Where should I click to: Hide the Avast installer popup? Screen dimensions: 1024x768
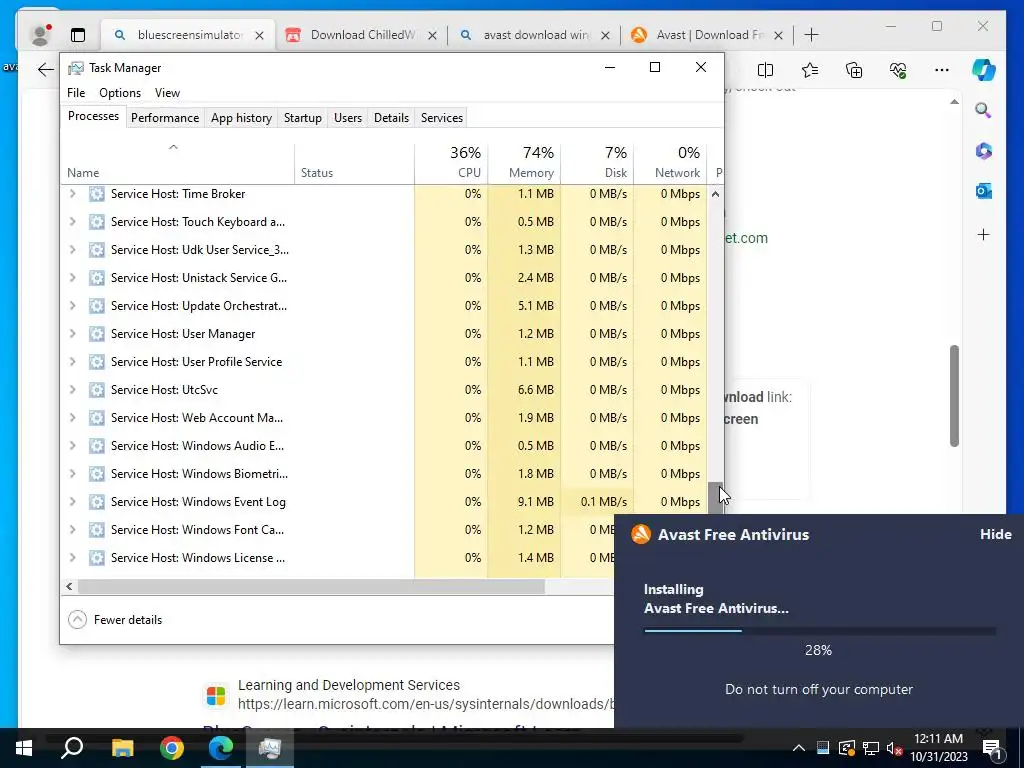pyautogui.click(x=995, y=534)
